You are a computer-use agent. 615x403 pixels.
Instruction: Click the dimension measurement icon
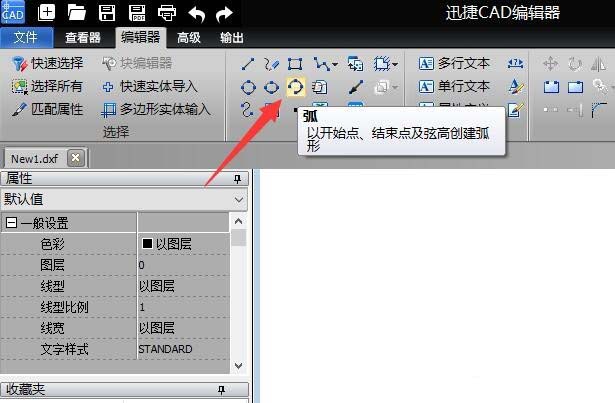point(515,63)
